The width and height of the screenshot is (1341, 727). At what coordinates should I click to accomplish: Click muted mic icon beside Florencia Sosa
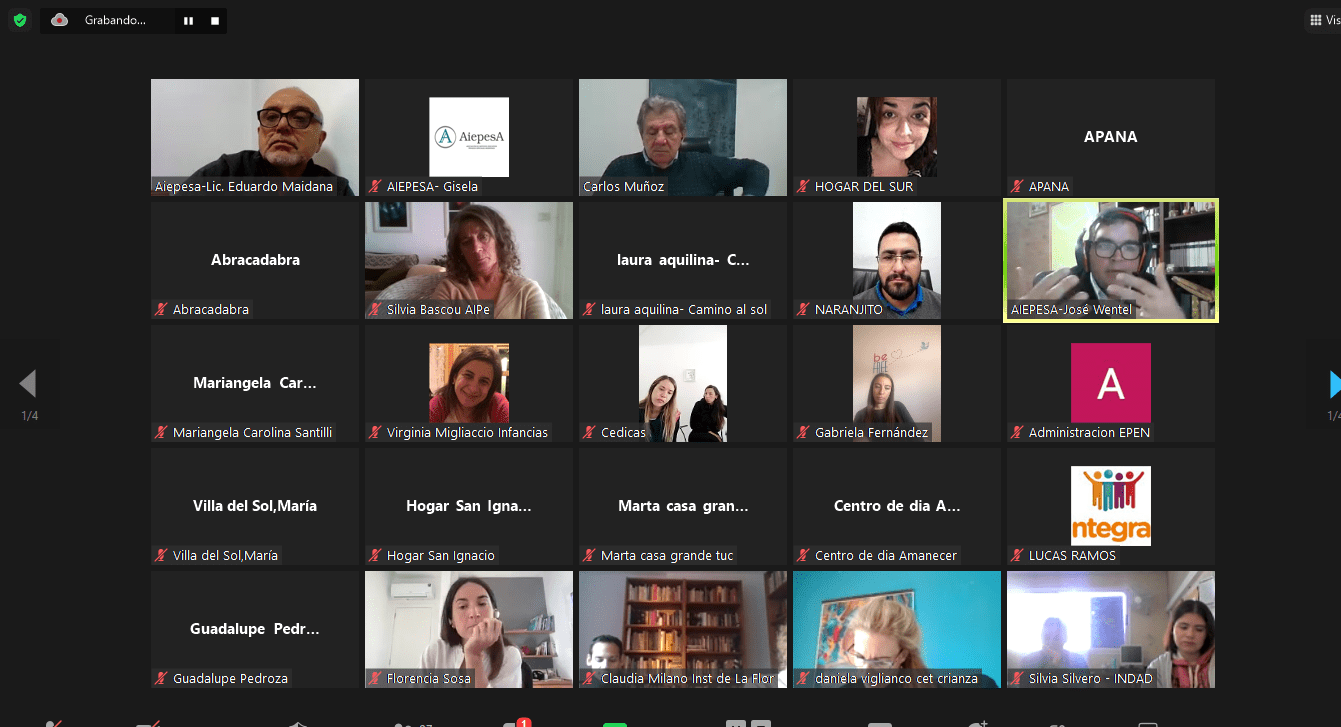click(x=375, y=678)
